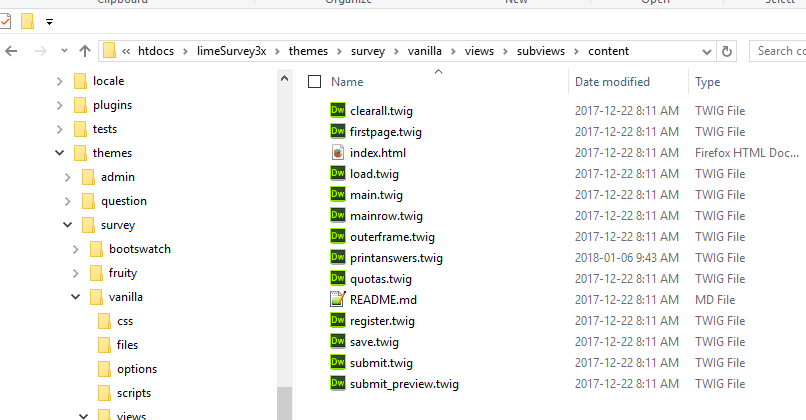806x420 pixels.
Task: Click the new folder quick access icon
Action: (x=27, y=22)
